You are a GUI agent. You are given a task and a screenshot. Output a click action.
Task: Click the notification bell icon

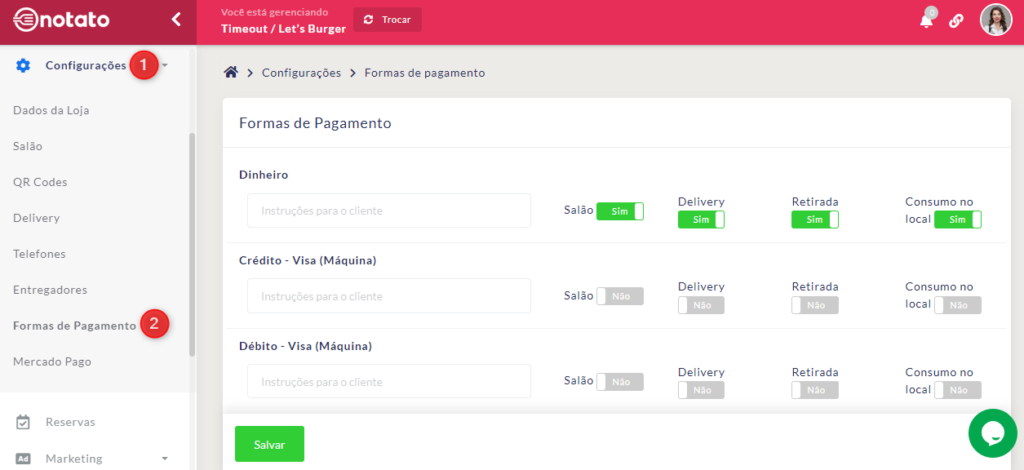coord(926,21)
